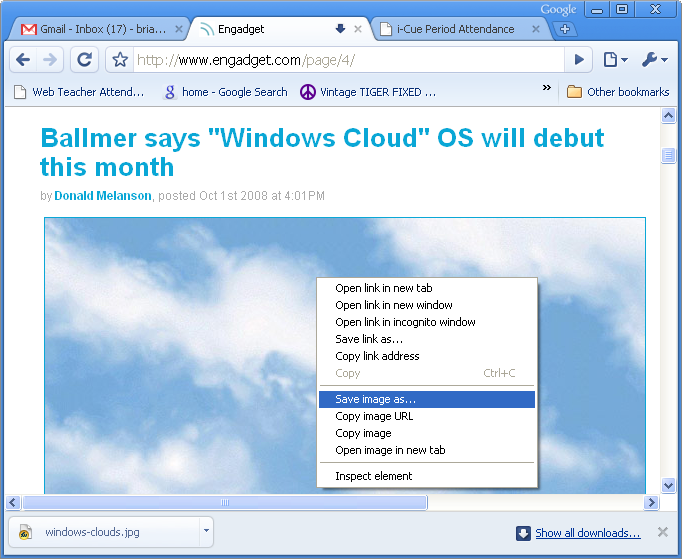
Task: Switch to i-Cue Period Attendance tab
Action: 457,29
